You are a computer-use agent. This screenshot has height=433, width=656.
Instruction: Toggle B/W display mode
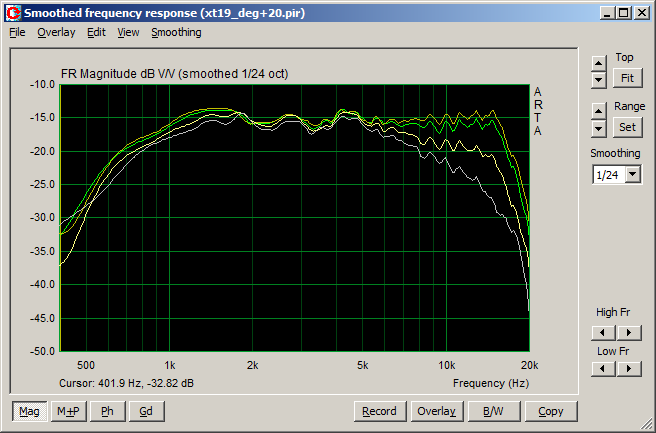point(494,411)
